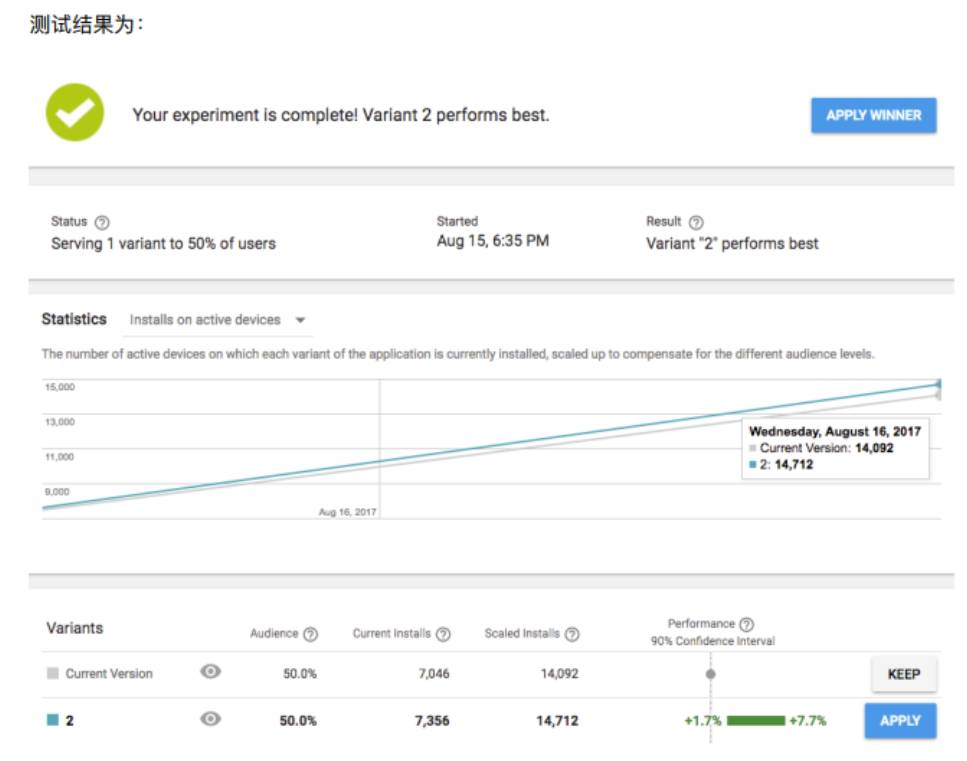Click the help icon next to Status
Image resolution: width=967 pixels, height=761 pixels.
(101, 222)
